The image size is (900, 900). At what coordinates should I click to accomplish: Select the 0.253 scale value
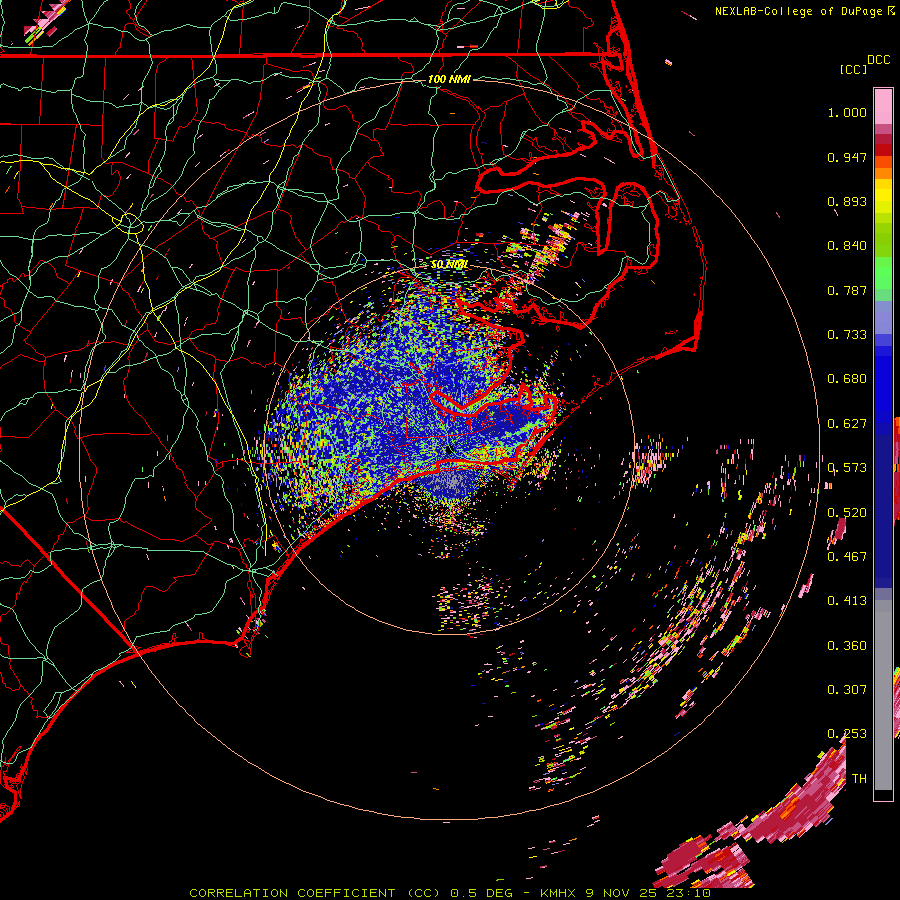pos(847,734)
